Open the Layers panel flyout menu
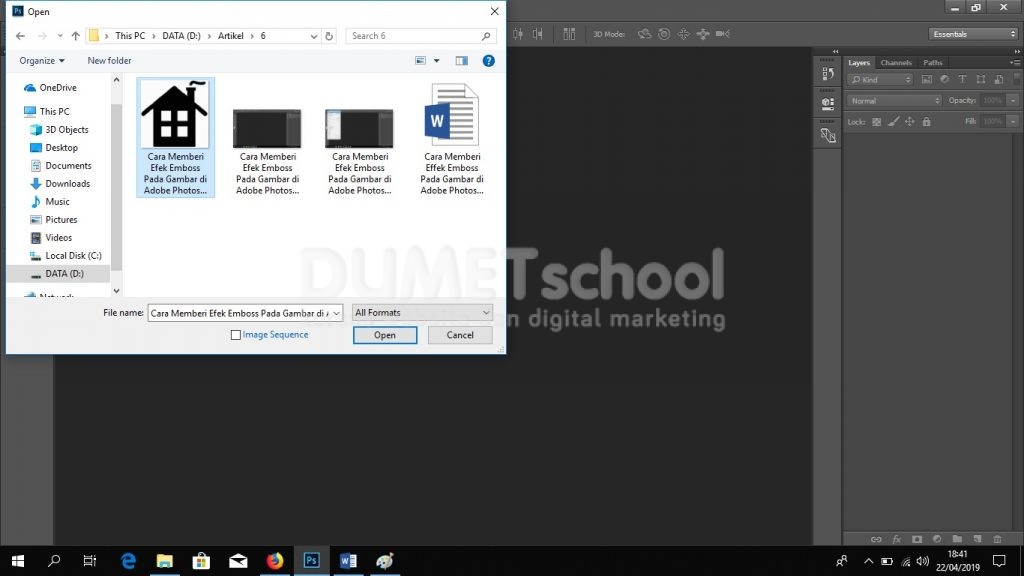The width and height of the screenshot is (1024, 576). pyautogui.click(x=1016, y=63)
